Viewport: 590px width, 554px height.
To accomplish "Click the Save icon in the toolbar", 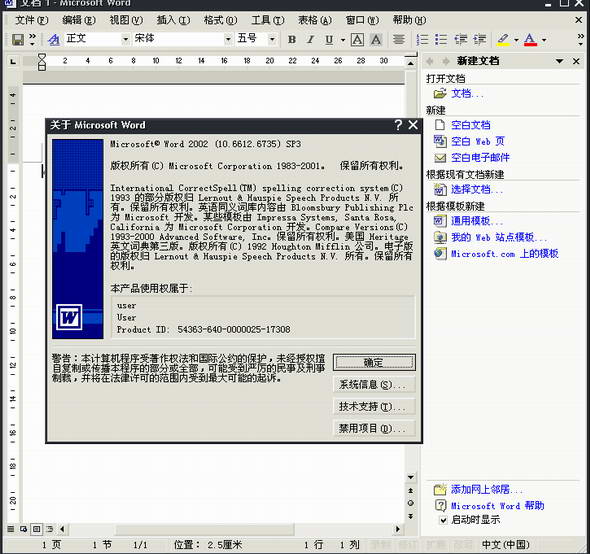I will (18, 40).
